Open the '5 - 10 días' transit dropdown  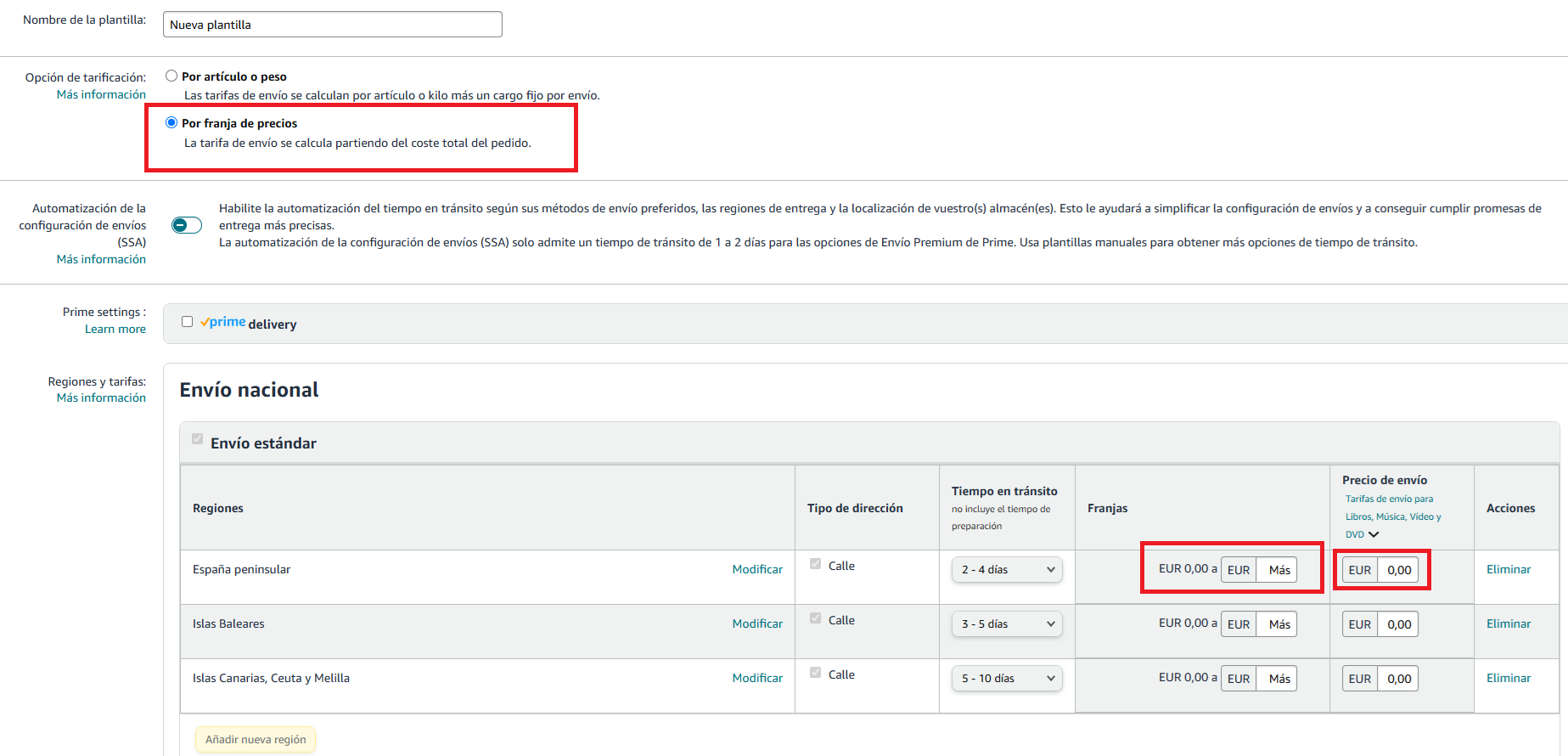1007,679
